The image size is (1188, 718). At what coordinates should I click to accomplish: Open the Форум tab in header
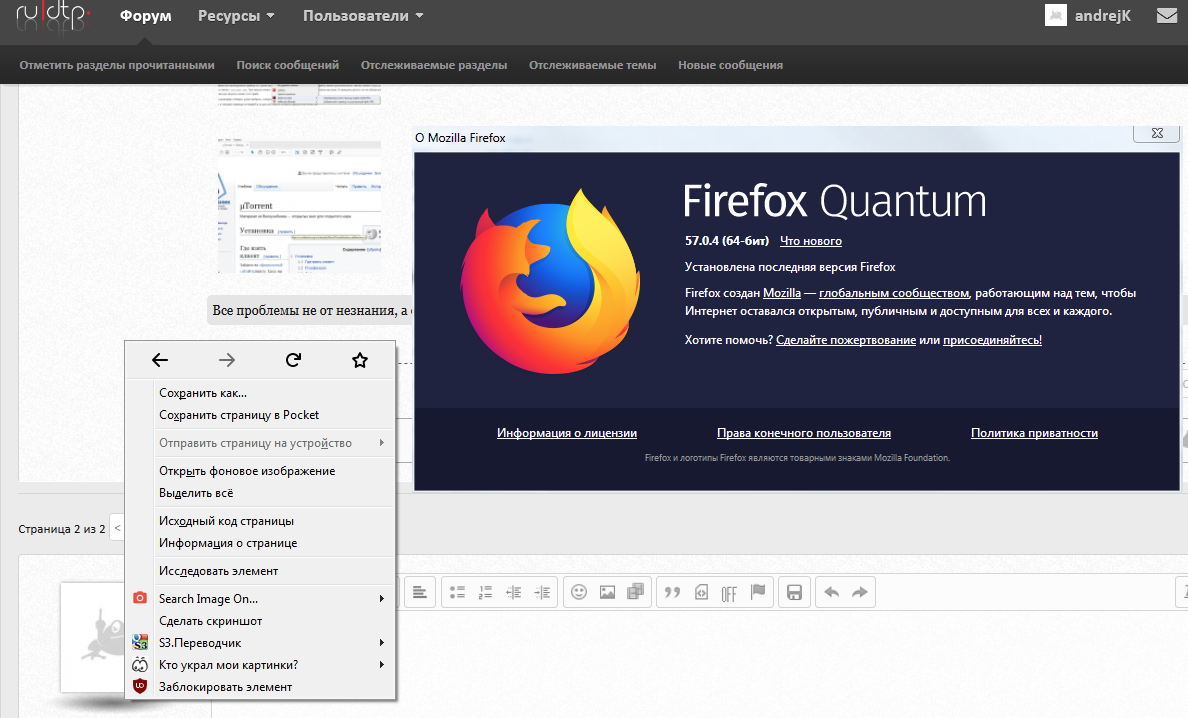coord(145,16)
